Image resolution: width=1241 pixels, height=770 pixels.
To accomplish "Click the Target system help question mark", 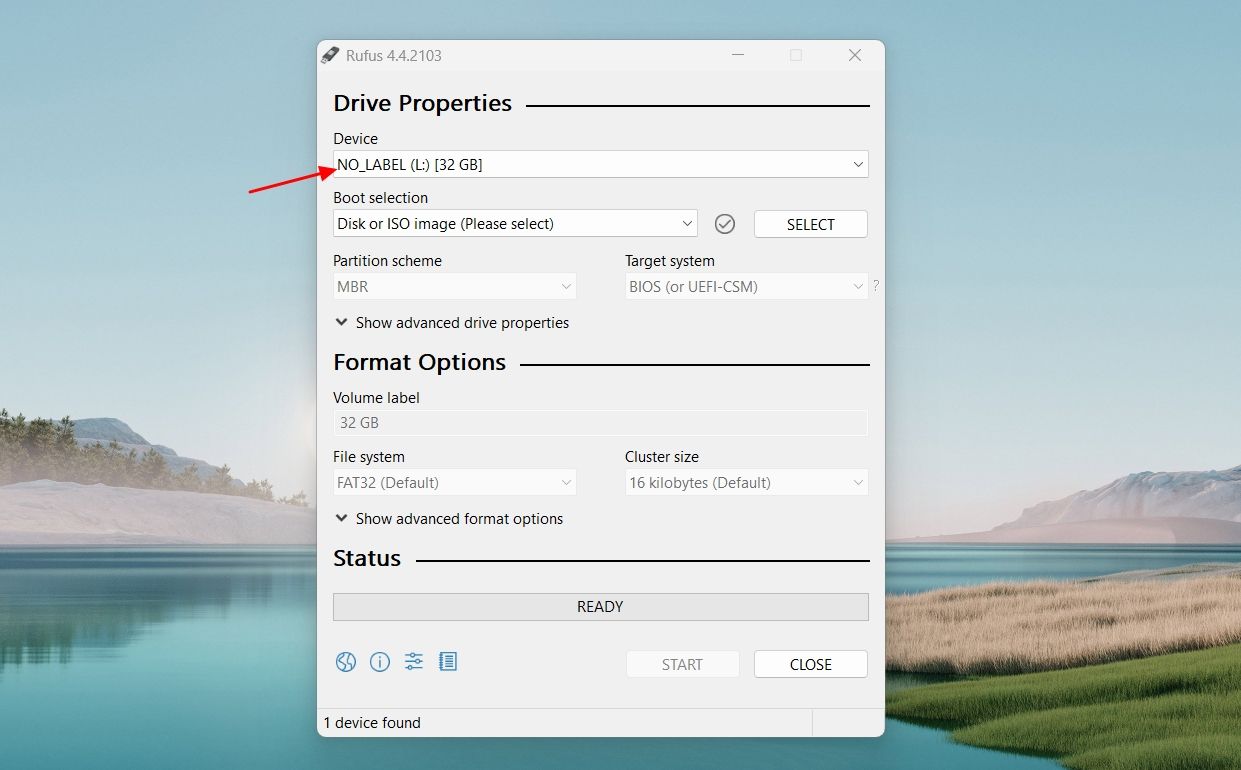I will [x=876, y=286].
